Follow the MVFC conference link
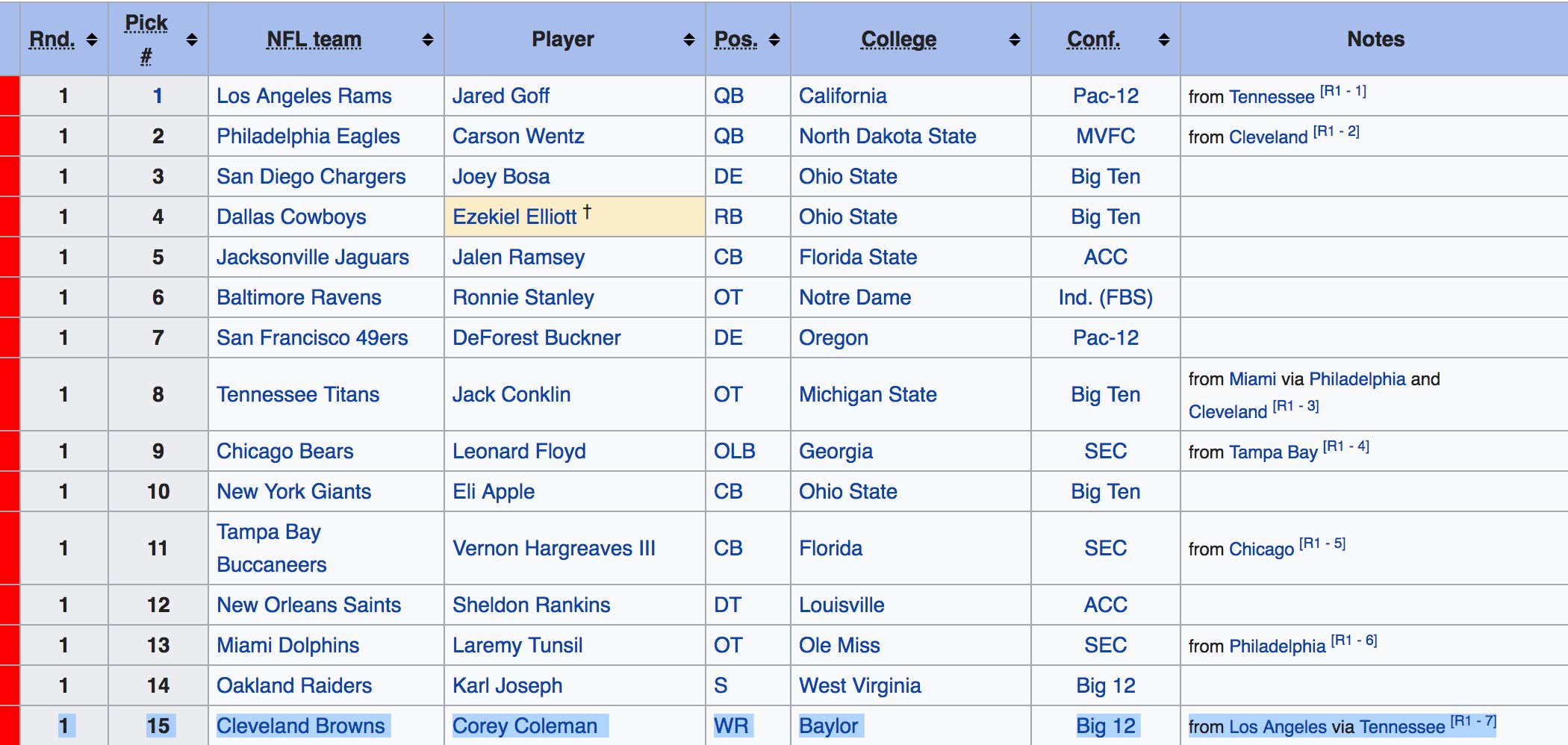Image resolution: width=1568 pixels, height=745 pixels. point(1105,136)
